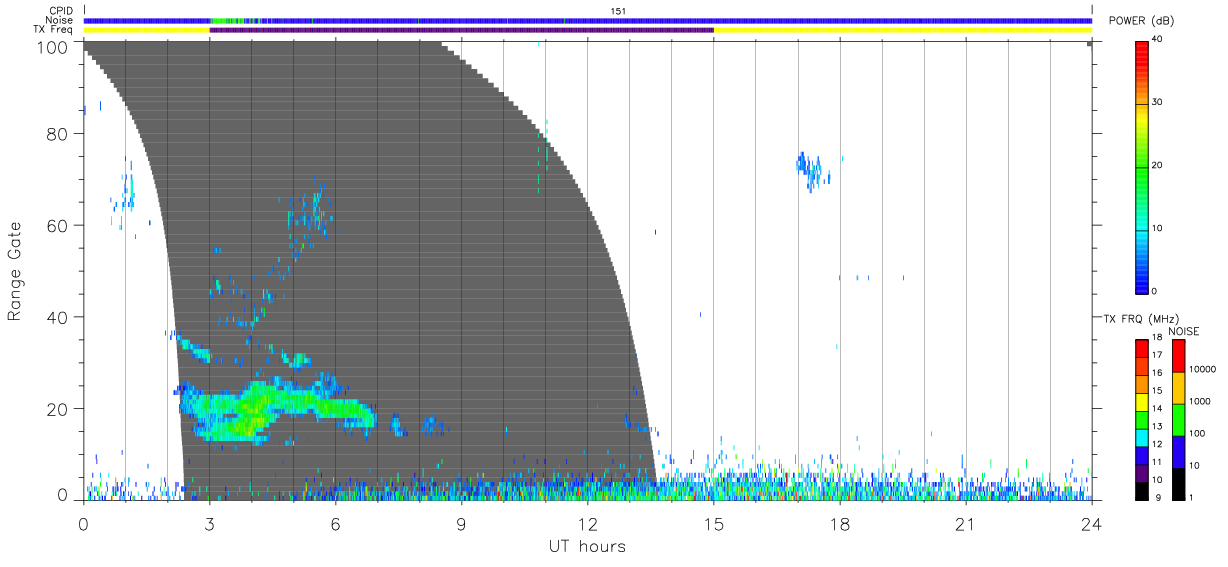
Task: Click the 30 tick on POWER colorbar
Action: pyautogui.click(x=1157, y=103)
